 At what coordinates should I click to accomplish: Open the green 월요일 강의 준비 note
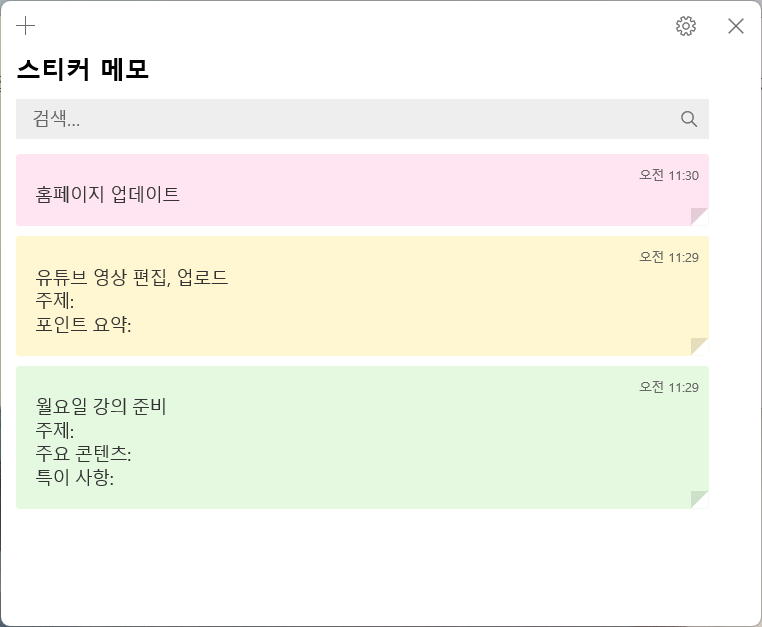pos(362,437)
